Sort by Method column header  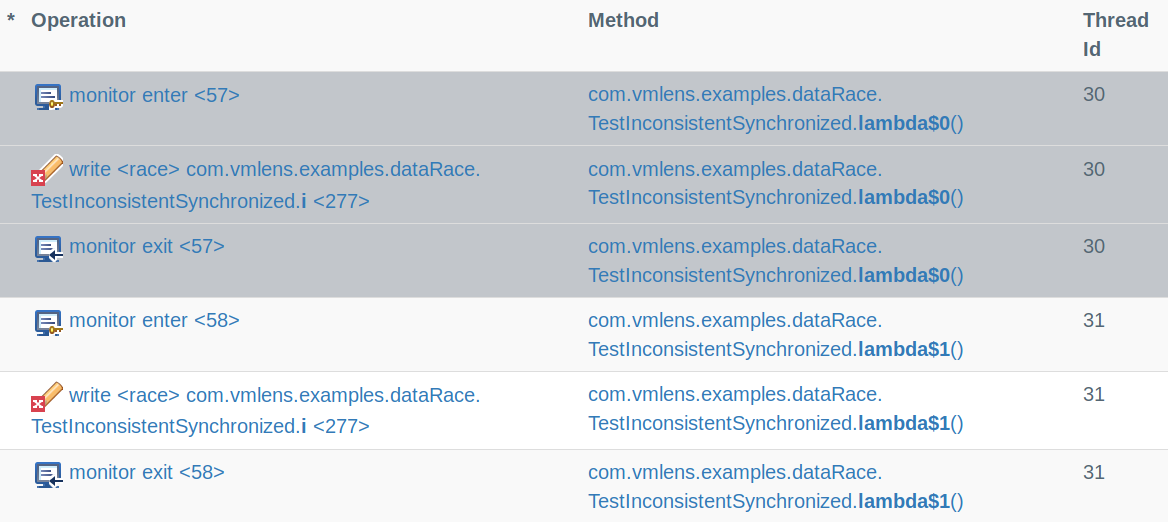(623, 20)
